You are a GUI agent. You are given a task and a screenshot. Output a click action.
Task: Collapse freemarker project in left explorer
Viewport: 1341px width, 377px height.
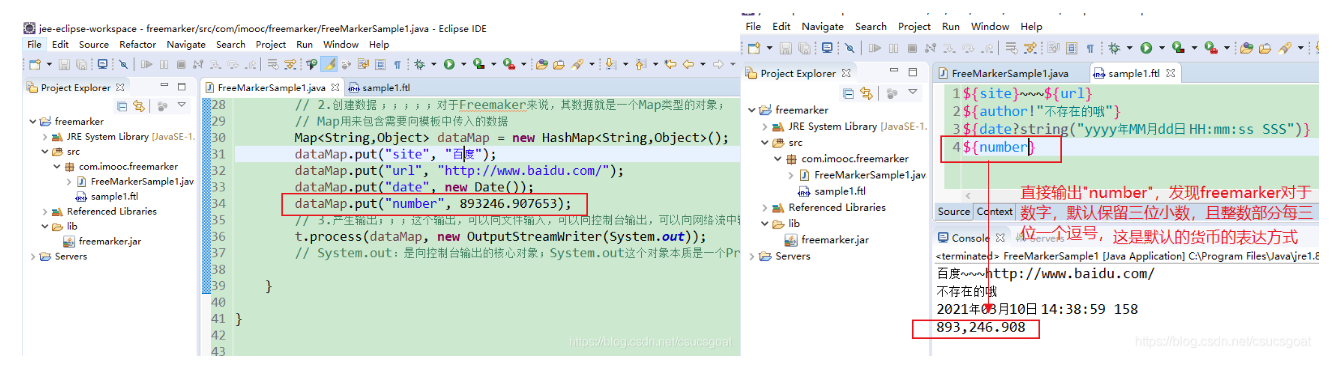click(33, 122)
